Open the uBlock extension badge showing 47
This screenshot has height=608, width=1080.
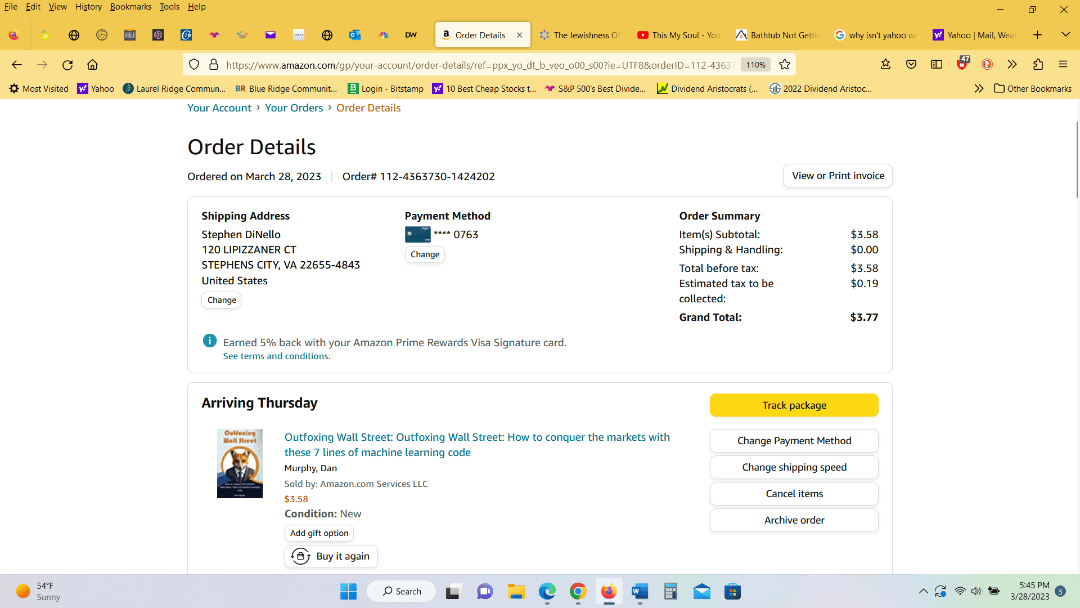(x=962, y=63)
